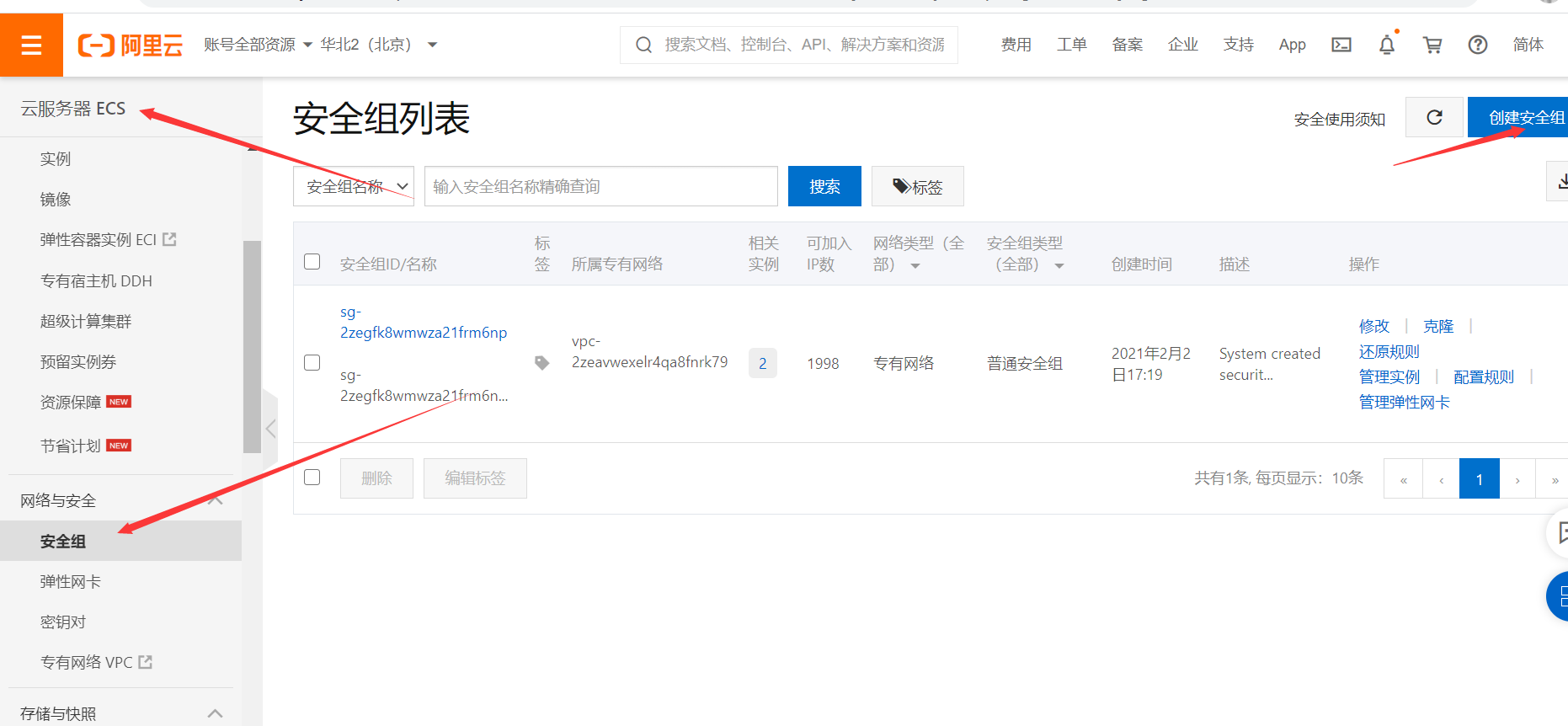1568x726 pixels.
Task: Click the 配置规则 link
Action: click(x=1483, y=377)
